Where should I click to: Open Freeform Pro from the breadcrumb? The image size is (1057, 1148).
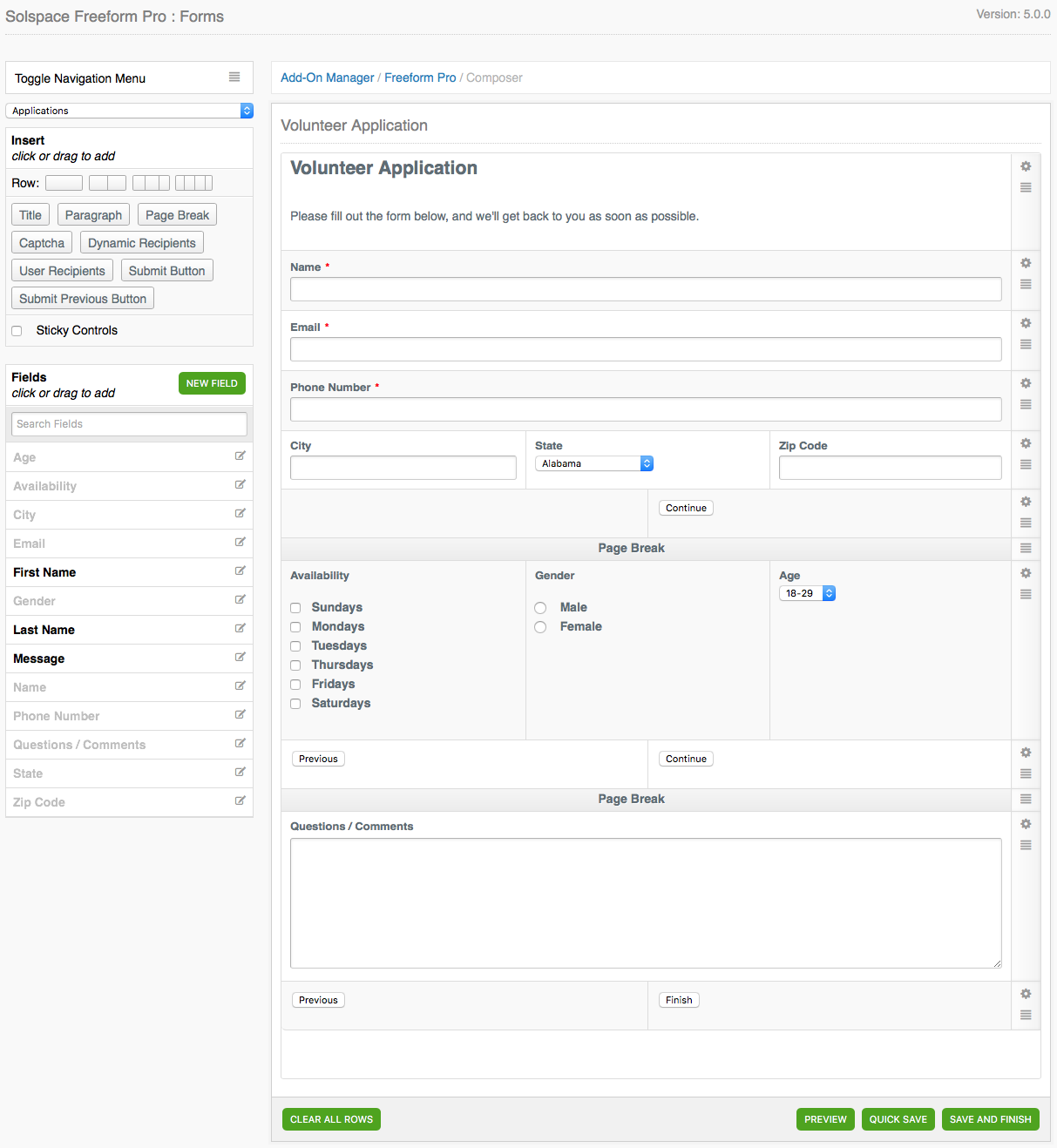[420, 78]
